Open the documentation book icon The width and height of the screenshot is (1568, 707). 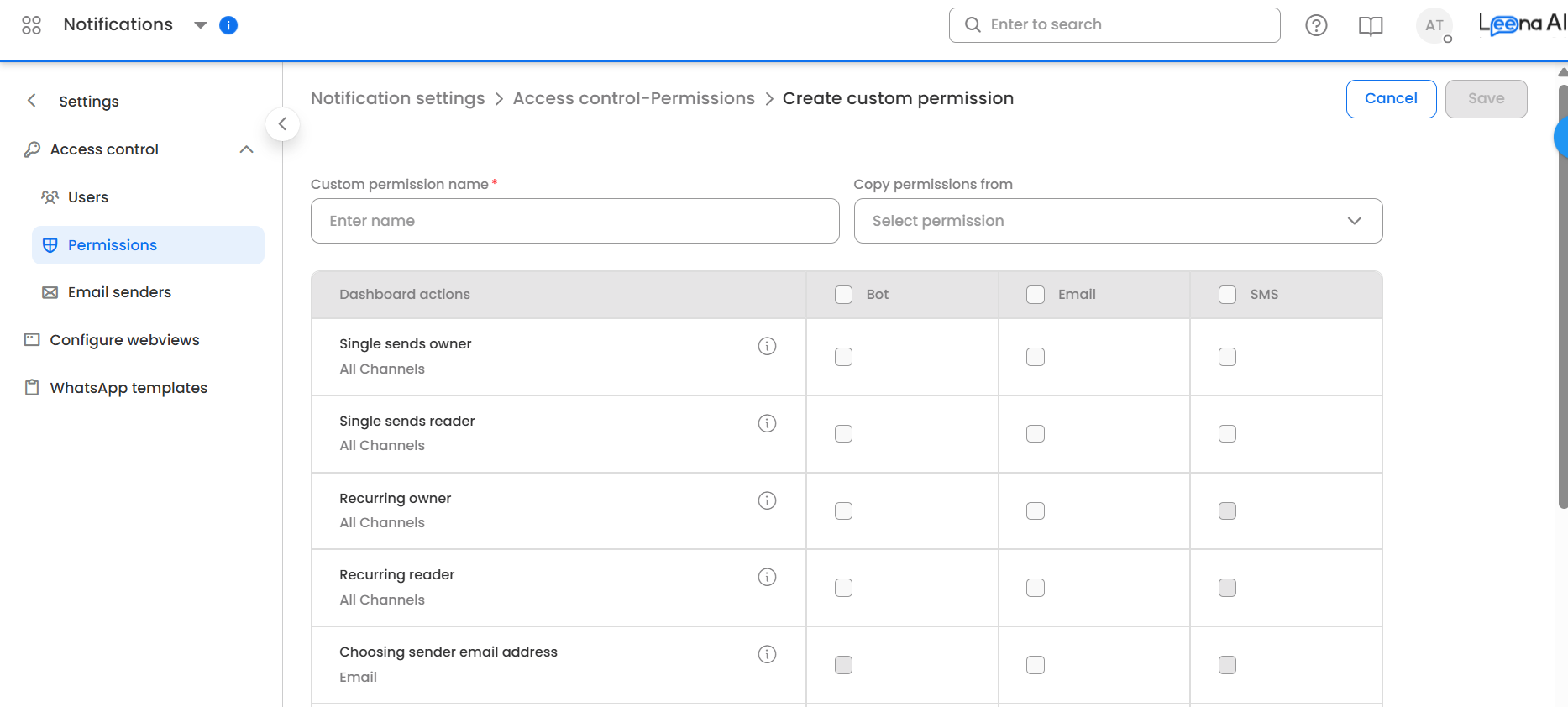tap(1371, 26)
